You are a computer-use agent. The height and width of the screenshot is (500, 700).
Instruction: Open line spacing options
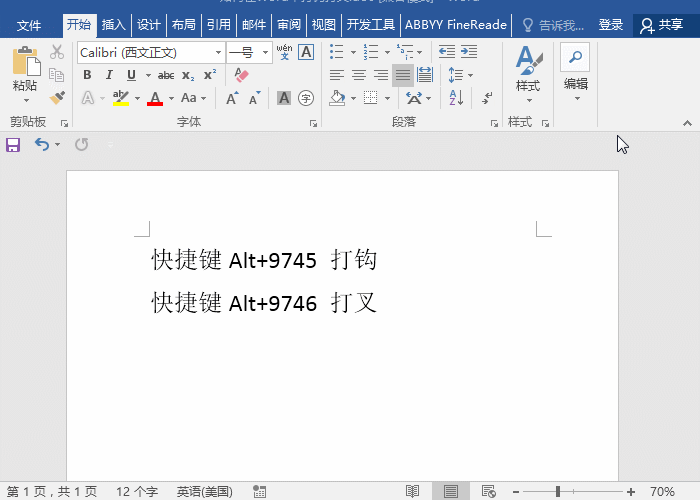[460, 75]
